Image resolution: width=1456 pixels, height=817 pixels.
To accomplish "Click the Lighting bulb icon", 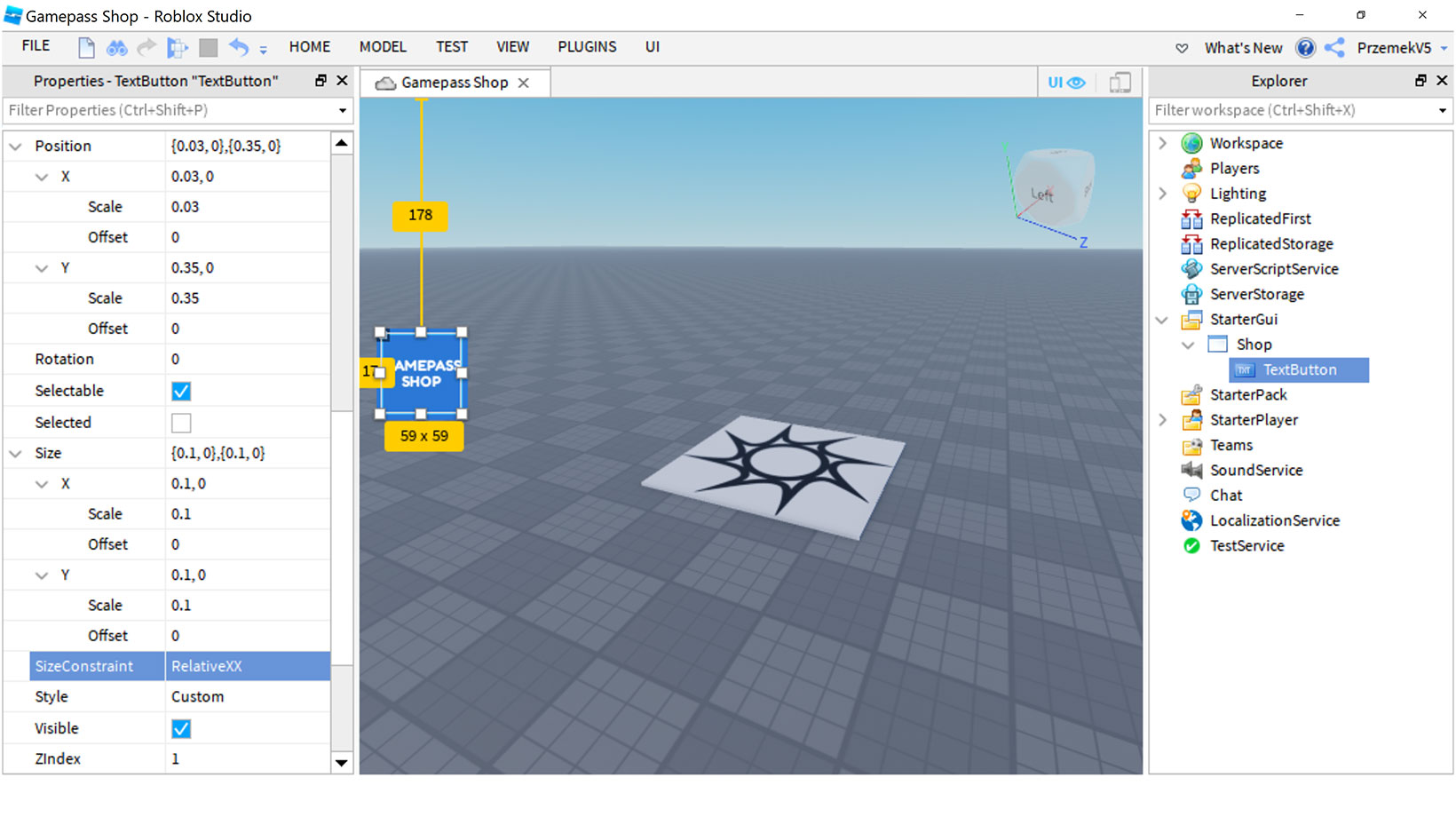I will [1191, 194].
